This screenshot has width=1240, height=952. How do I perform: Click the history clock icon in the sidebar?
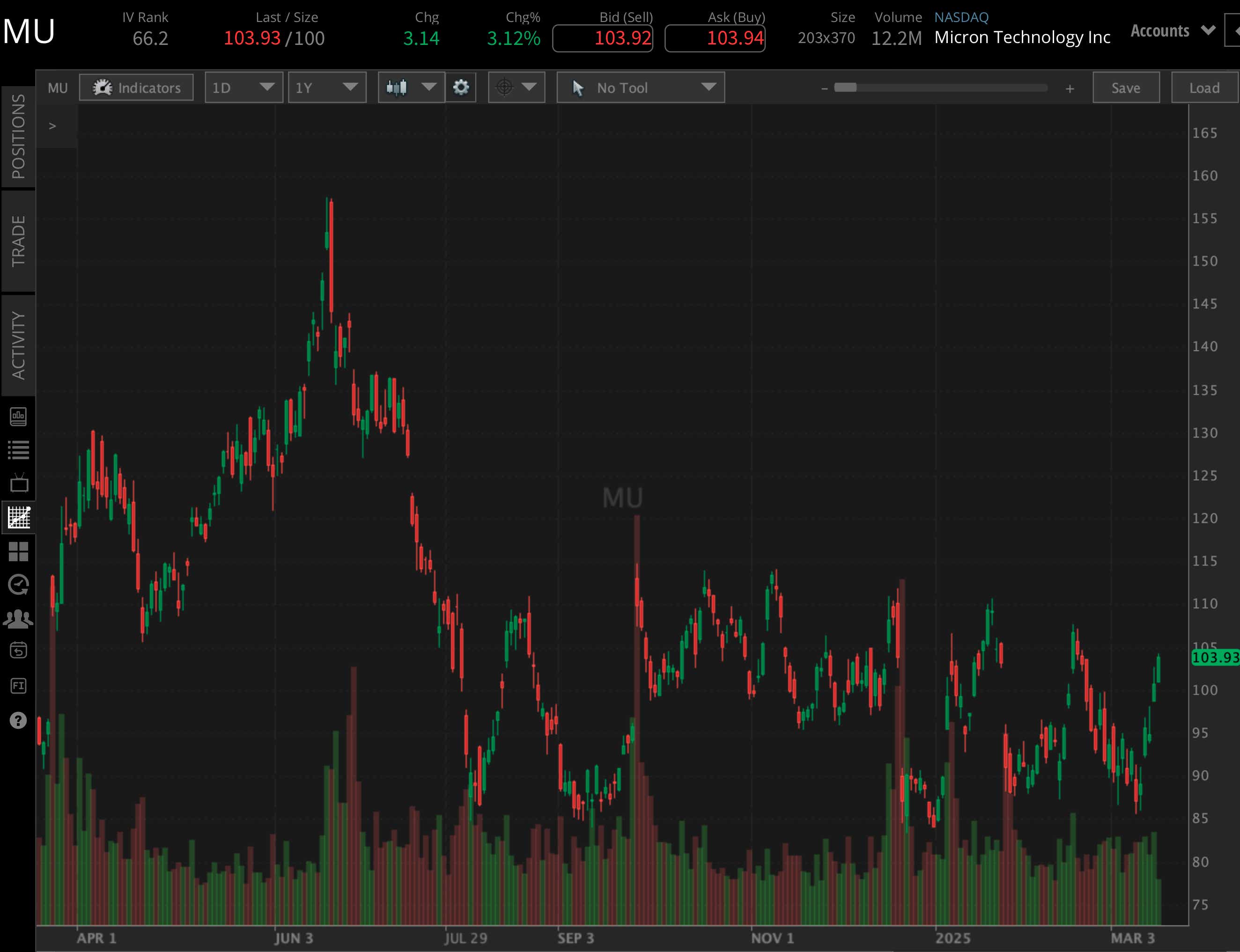[19, 585]
